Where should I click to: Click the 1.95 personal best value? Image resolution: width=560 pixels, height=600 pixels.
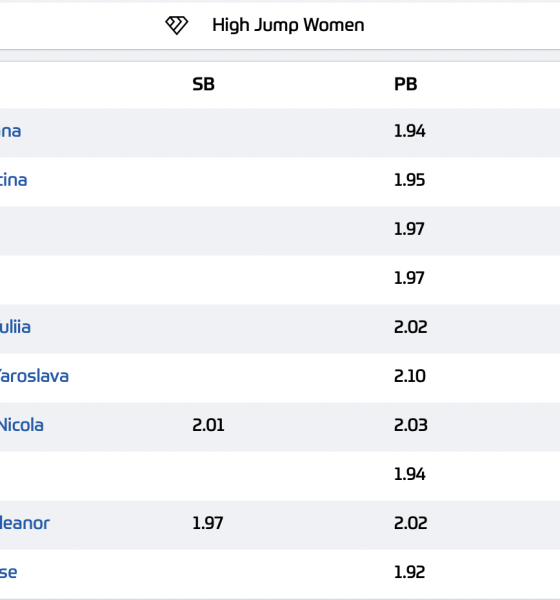click(x=410, y=180)
